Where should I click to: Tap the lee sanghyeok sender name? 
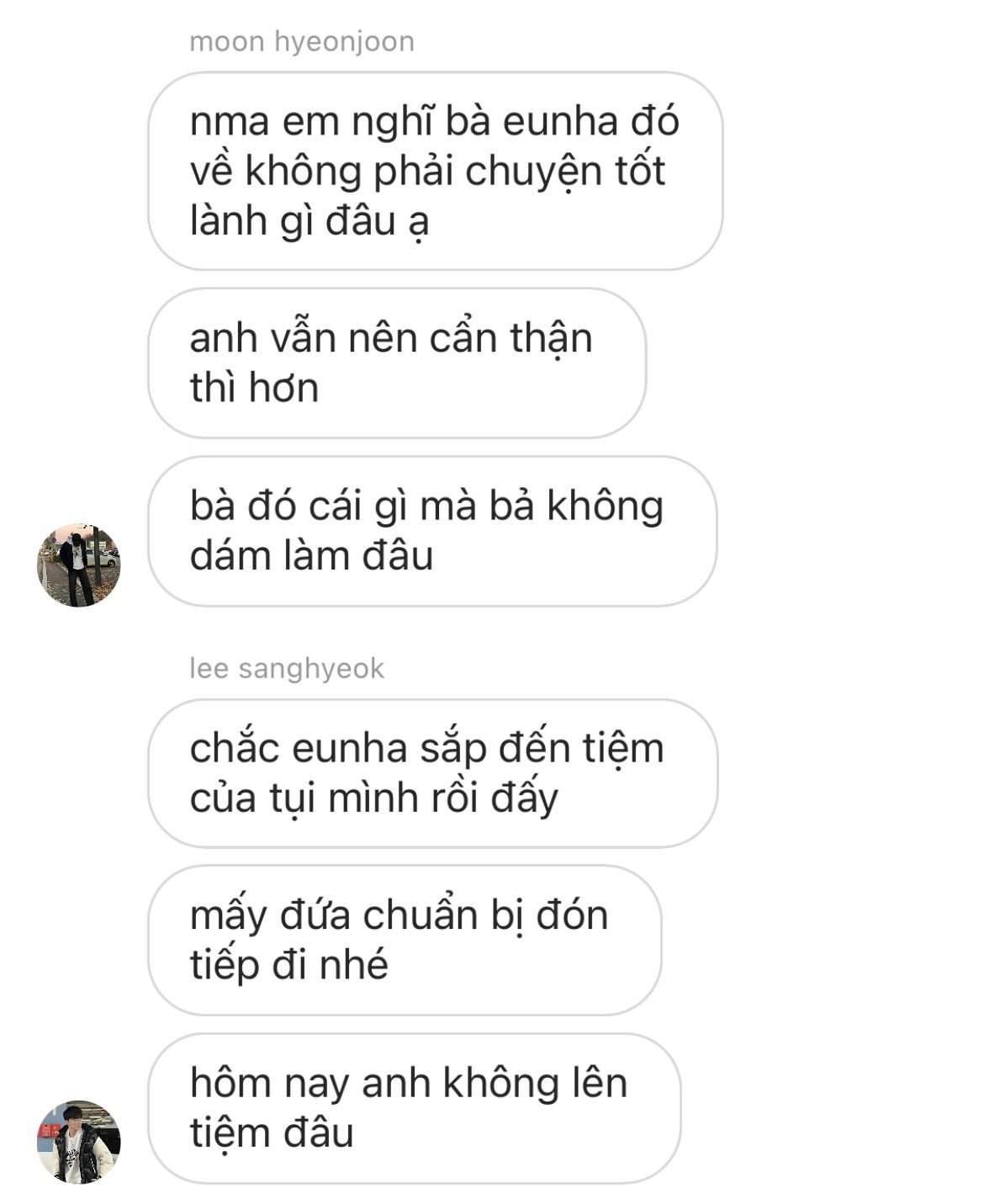(x=287, y=668)
